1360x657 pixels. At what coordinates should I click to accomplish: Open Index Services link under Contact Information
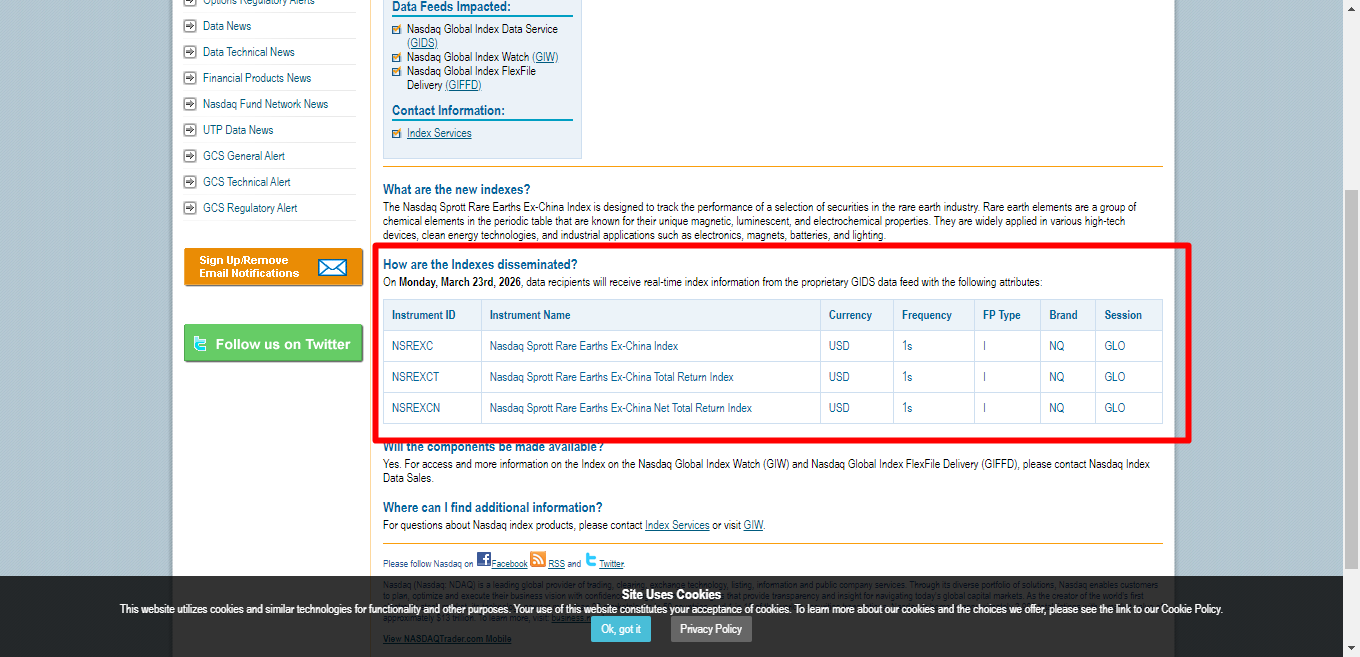tap(439, 133)
